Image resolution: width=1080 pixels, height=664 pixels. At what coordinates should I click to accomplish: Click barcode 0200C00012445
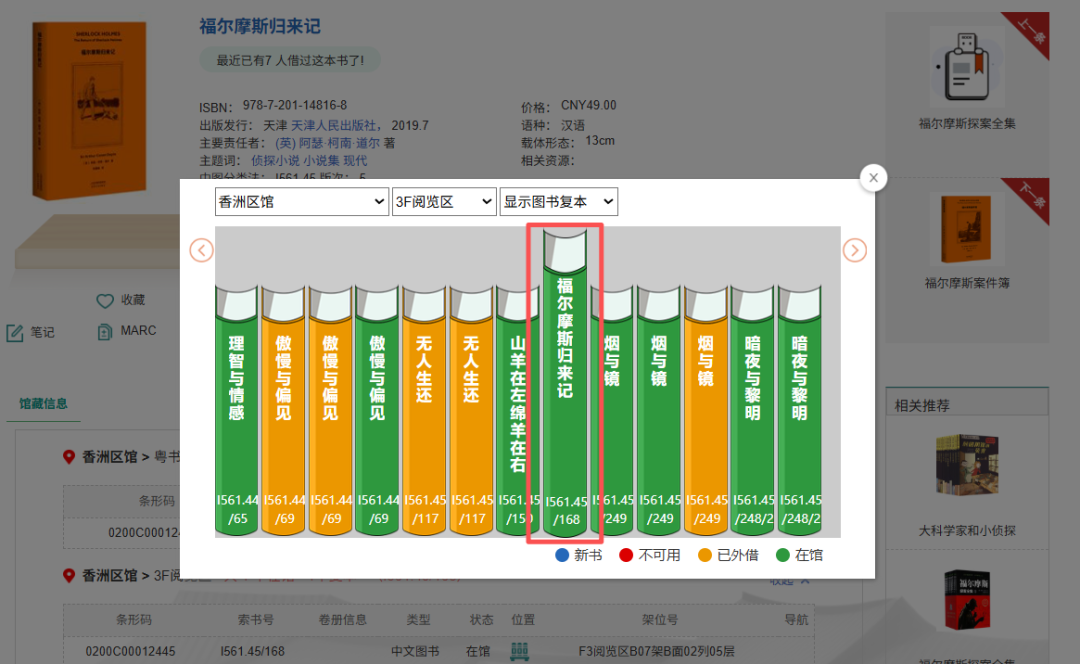pyautogui.click(x=130, y=652)
